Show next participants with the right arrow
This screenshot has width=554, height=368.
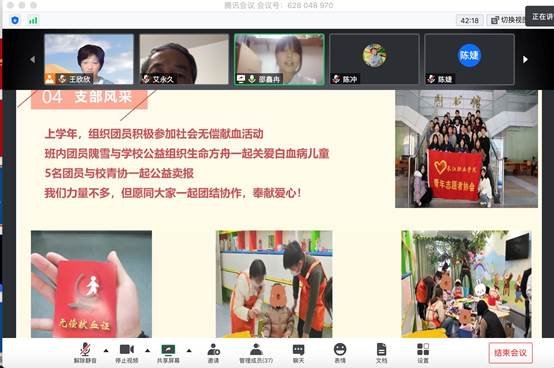(525, 59)
